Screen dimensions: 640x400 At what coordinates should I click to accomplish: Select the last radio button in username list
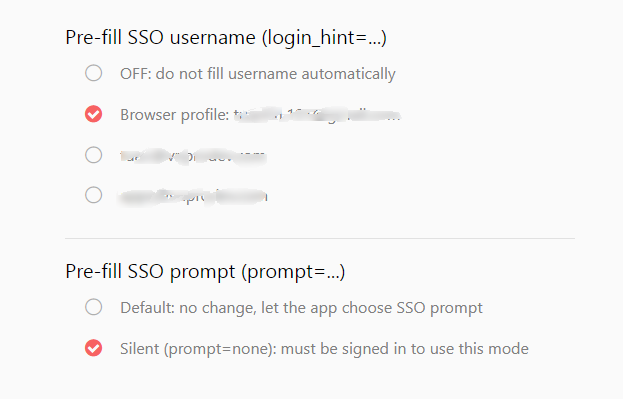tap(93, 196)
